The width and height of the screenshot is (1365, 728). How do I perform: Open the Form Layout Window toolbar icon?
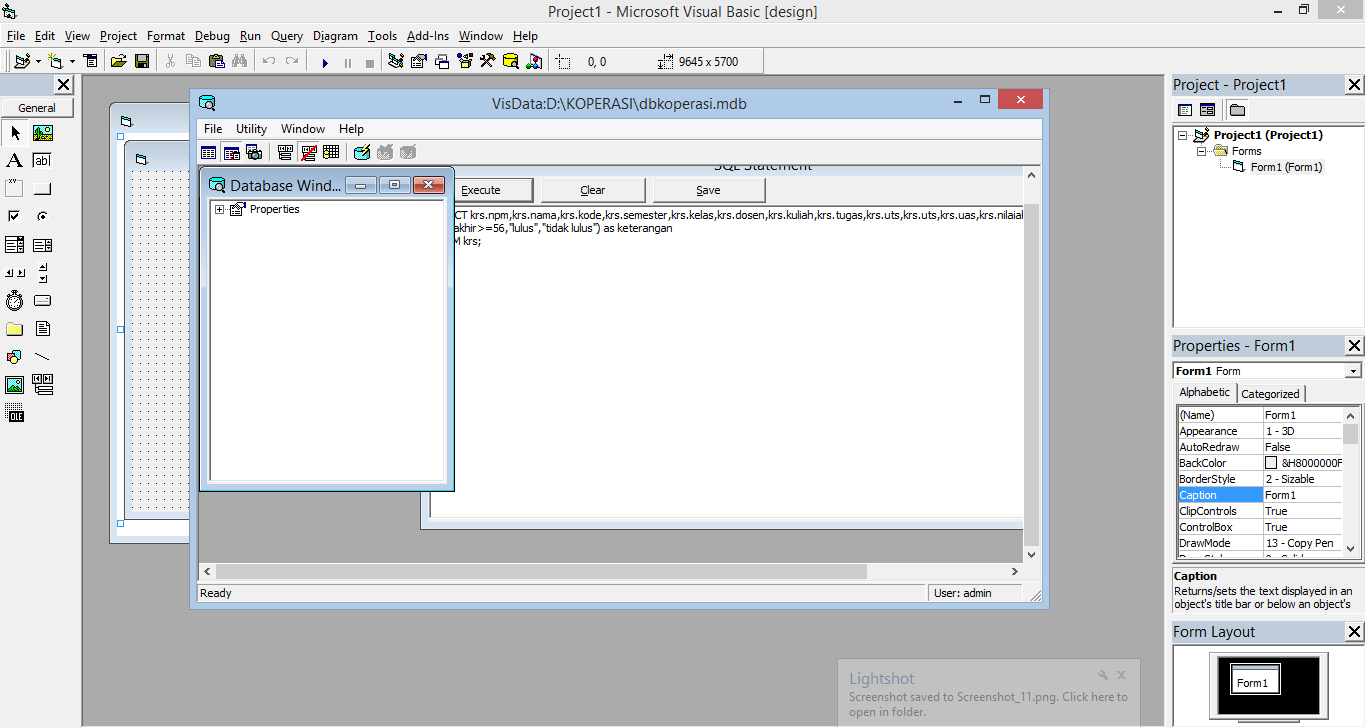click(442, 62)
